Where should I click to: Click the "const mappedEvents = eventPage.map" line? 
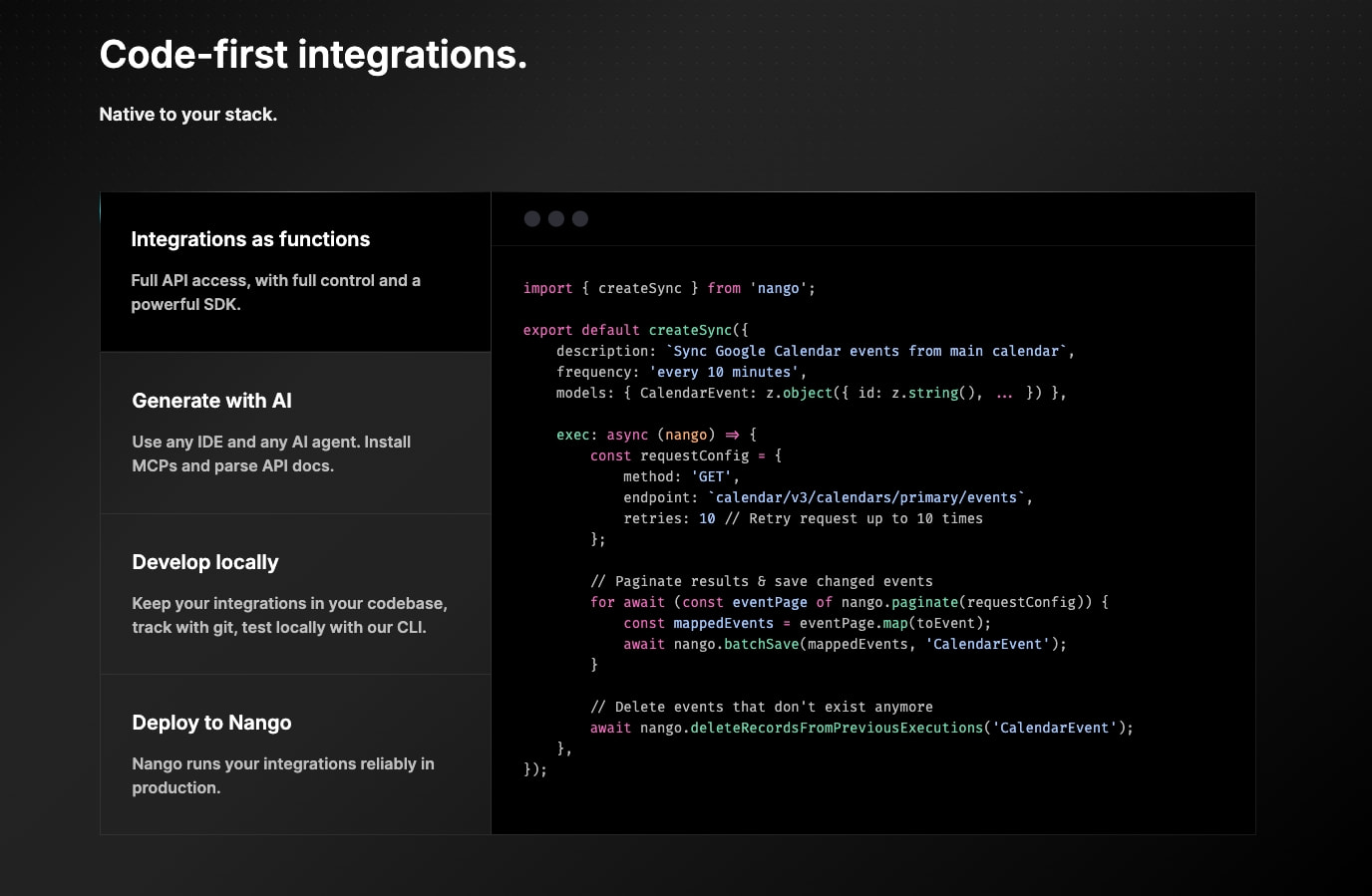pyautogui.click(x=808, y=623)
